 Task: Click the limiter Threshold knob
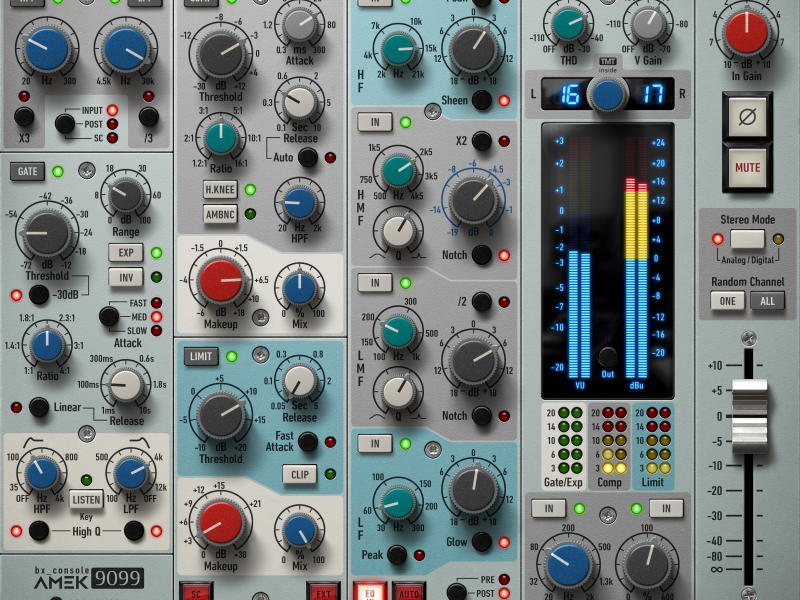click(221, 415)
